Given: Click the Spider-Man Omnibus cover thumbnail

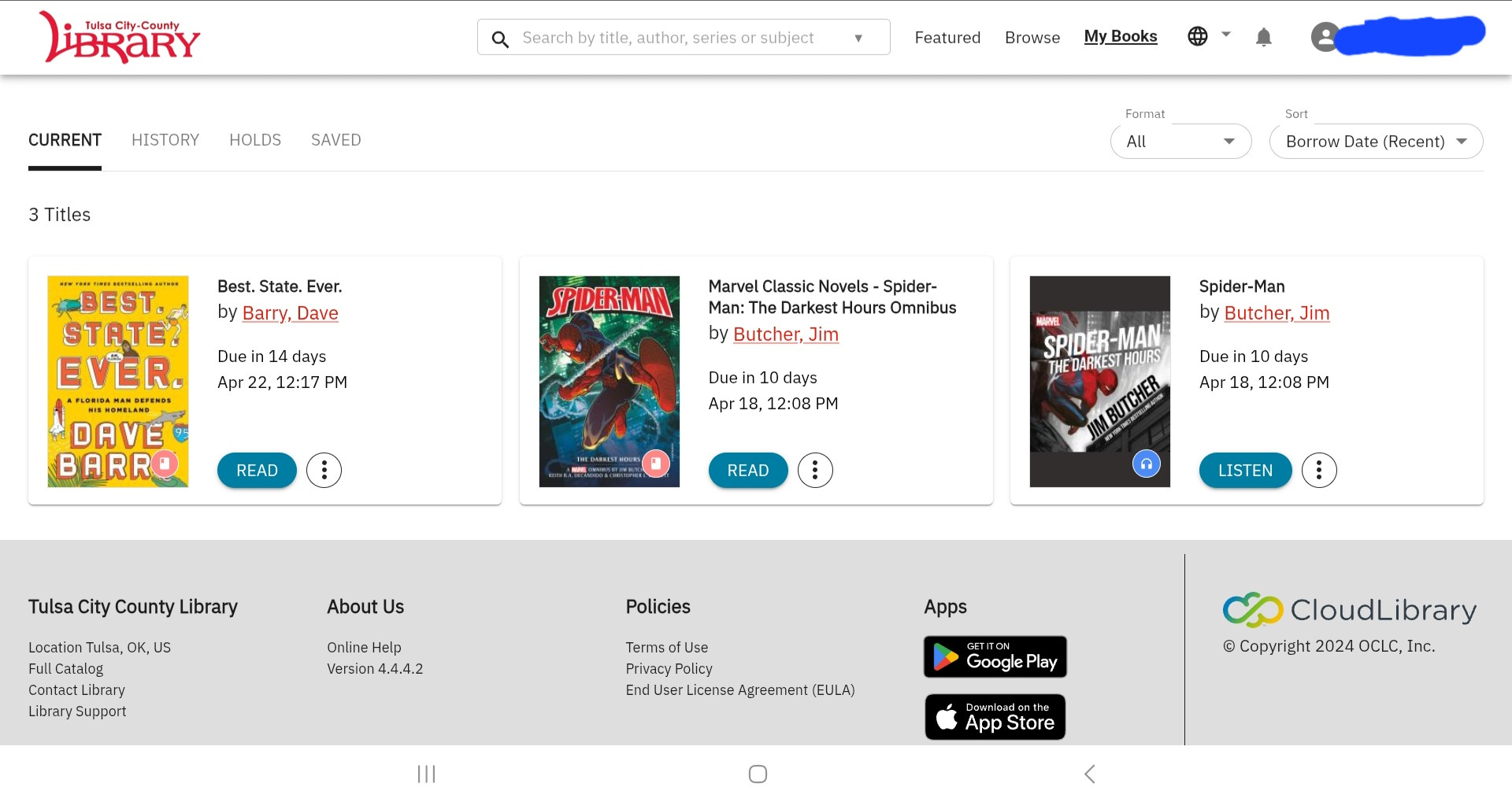Looking at the screenshot, I should (609, 382).
